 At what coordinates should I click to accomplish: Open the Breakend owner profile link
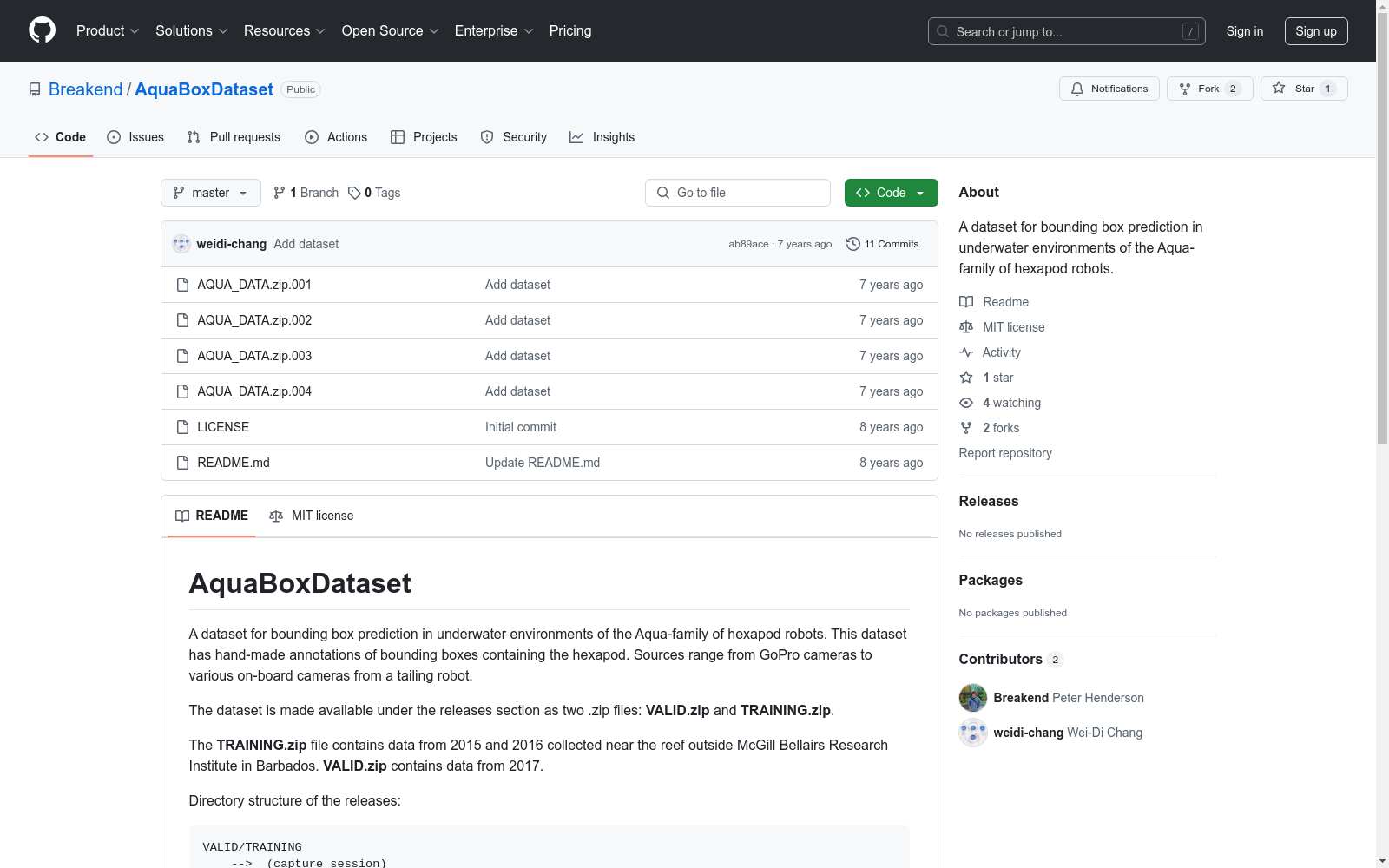86,89
